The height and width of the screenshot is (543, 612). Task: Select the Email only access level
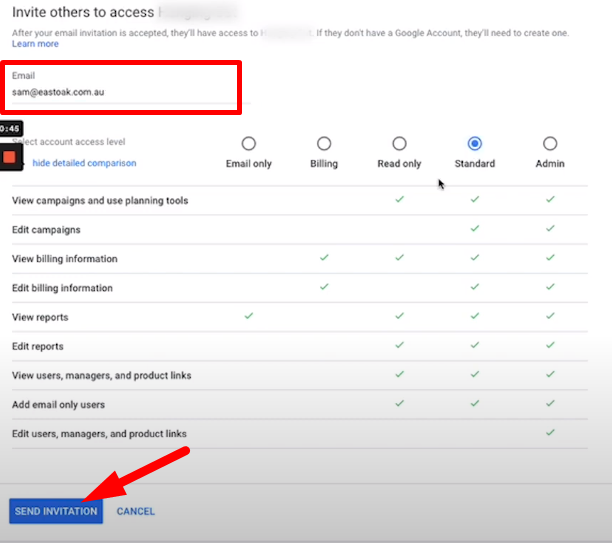(x=249, y=144)
